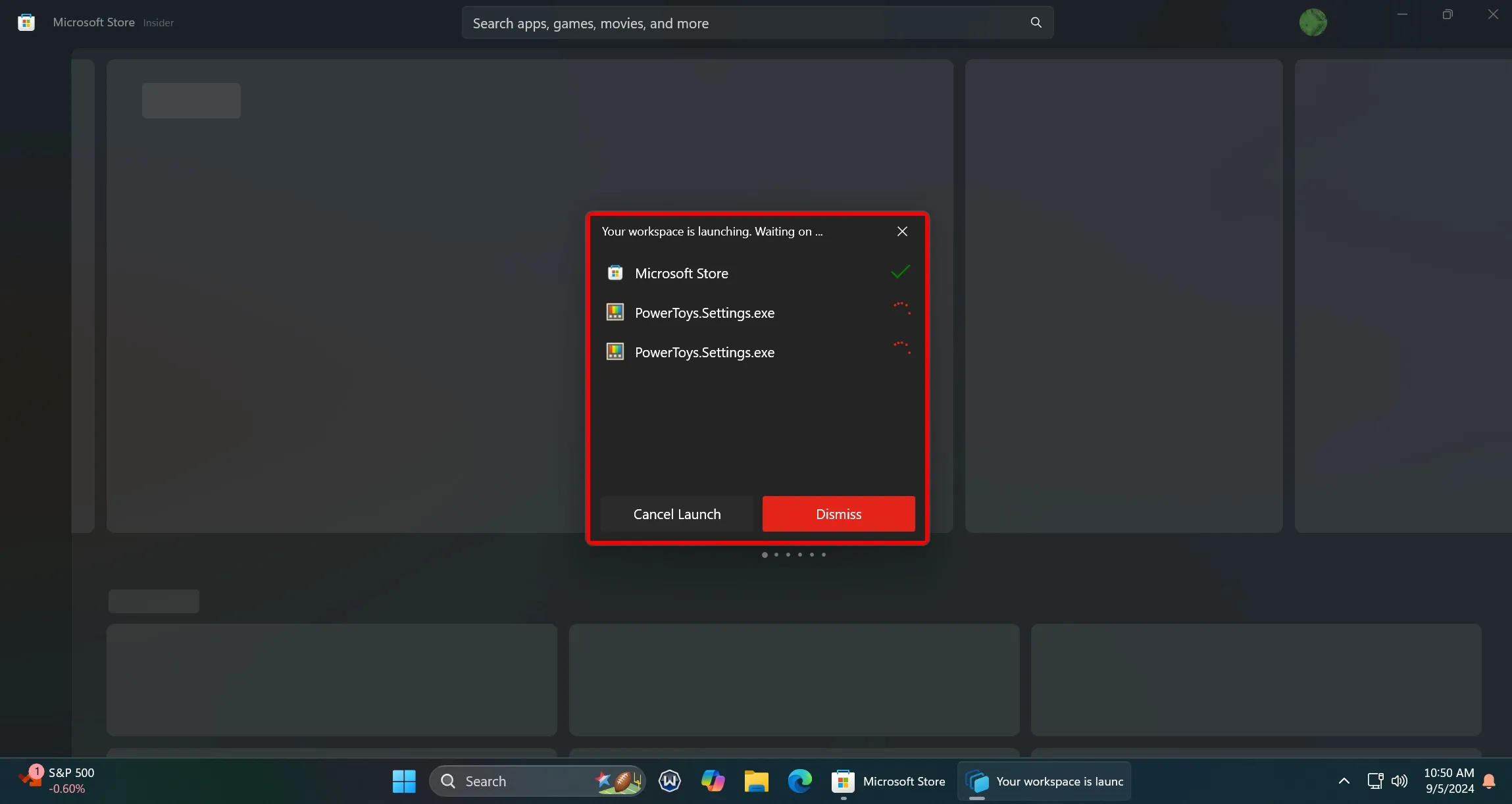1512x804 pixels.
Task: Click Cancel Launch to stop workspace
Action: click(677, 513)
